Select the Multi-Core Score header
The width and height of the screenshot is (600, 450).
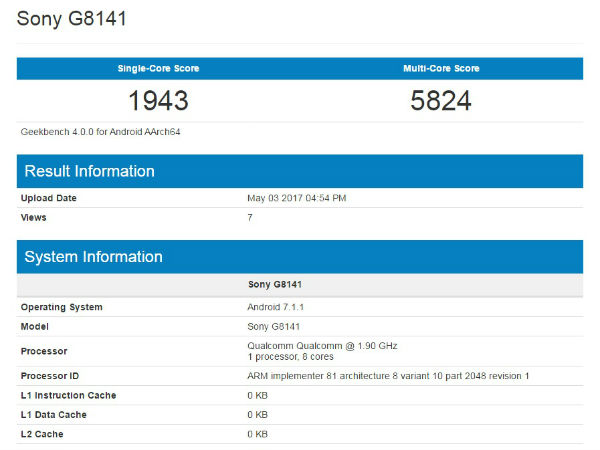click(441, 69)
